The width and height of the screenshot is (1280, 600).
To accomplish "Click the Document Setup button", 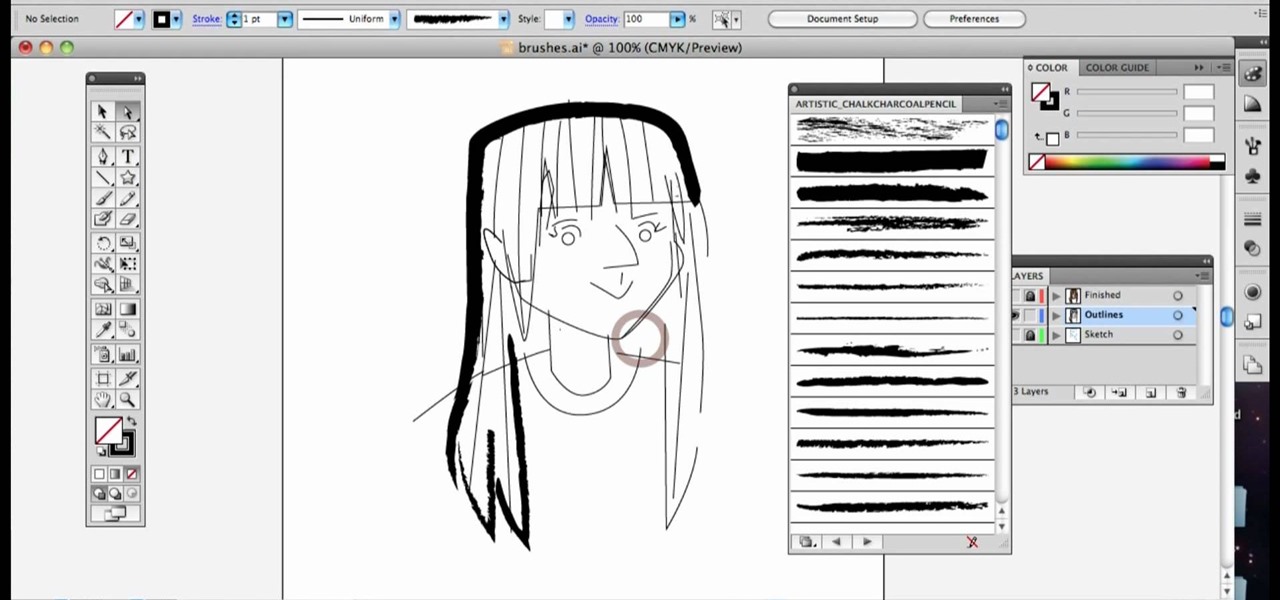I will click(x=842, y=19).
